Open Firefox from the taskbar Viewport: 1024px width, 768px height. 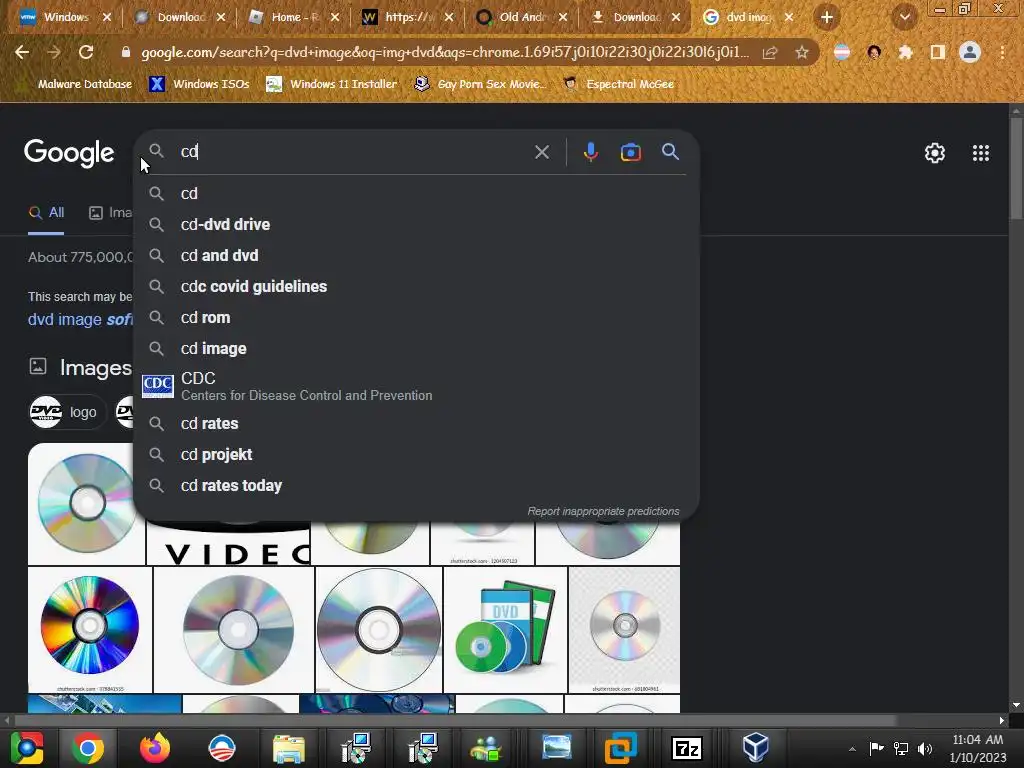tap(155, 748)
